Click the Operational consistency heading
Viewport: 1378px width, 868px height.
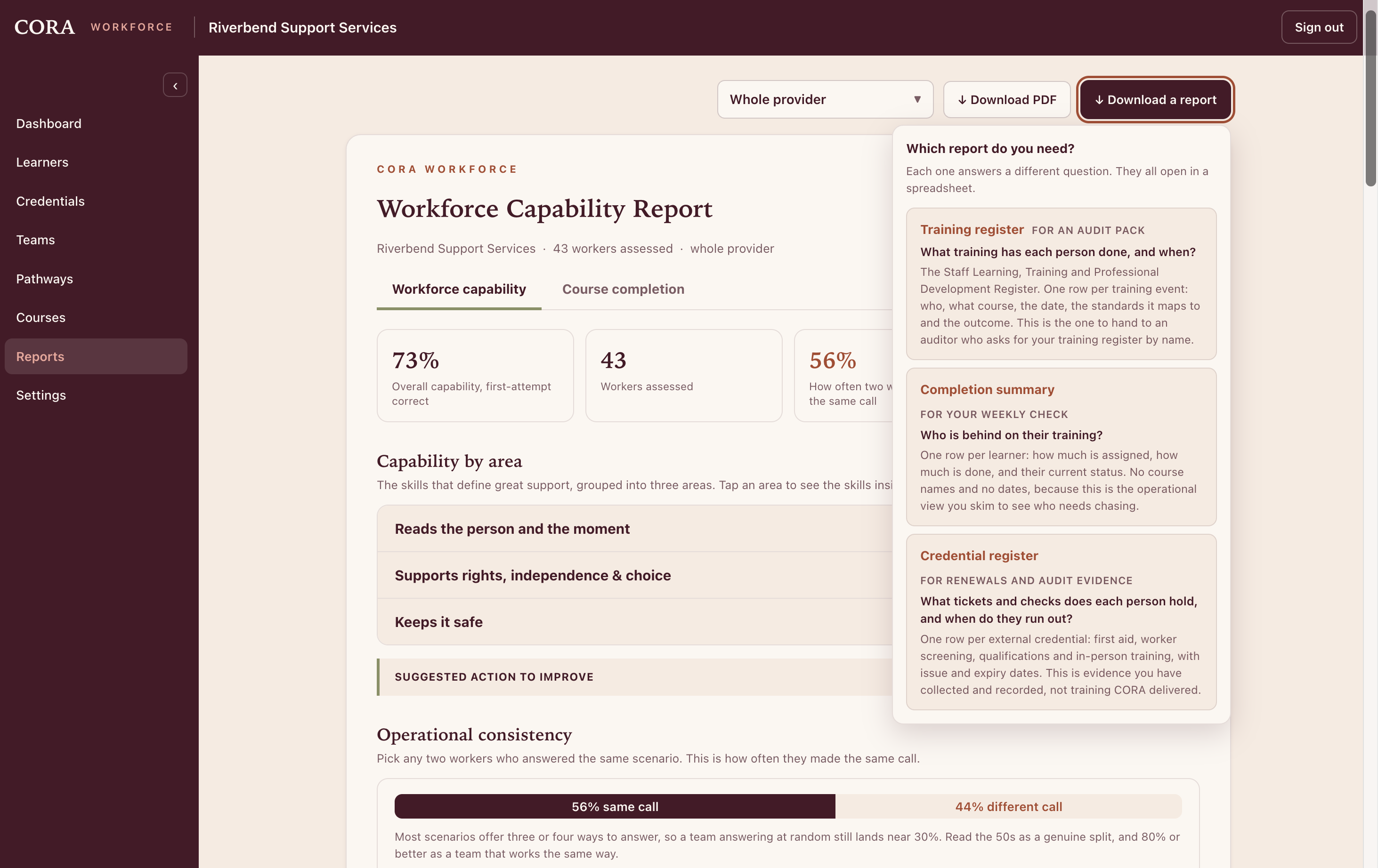point(474,734)
